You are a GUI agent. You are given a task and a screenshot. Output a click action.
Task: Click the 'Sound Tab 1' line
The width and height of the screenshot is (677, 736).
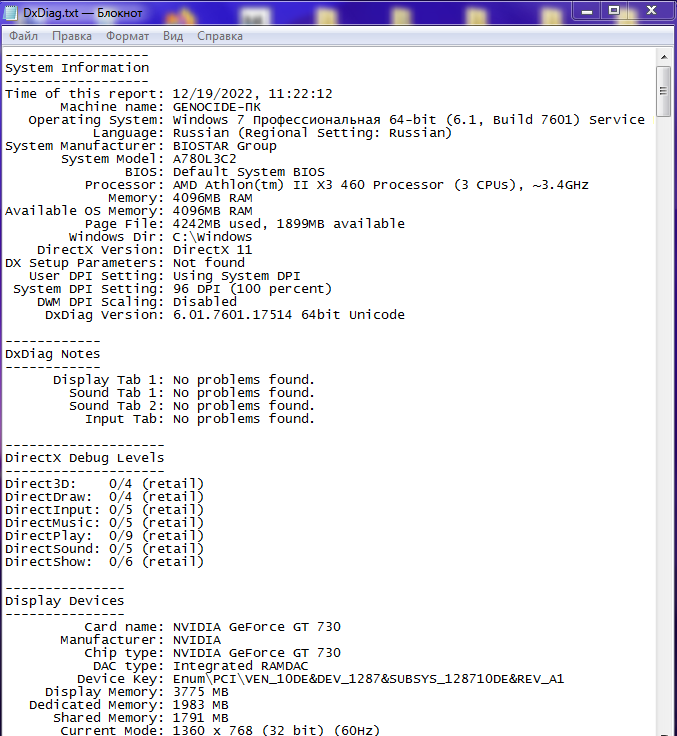tap(192, 393)
